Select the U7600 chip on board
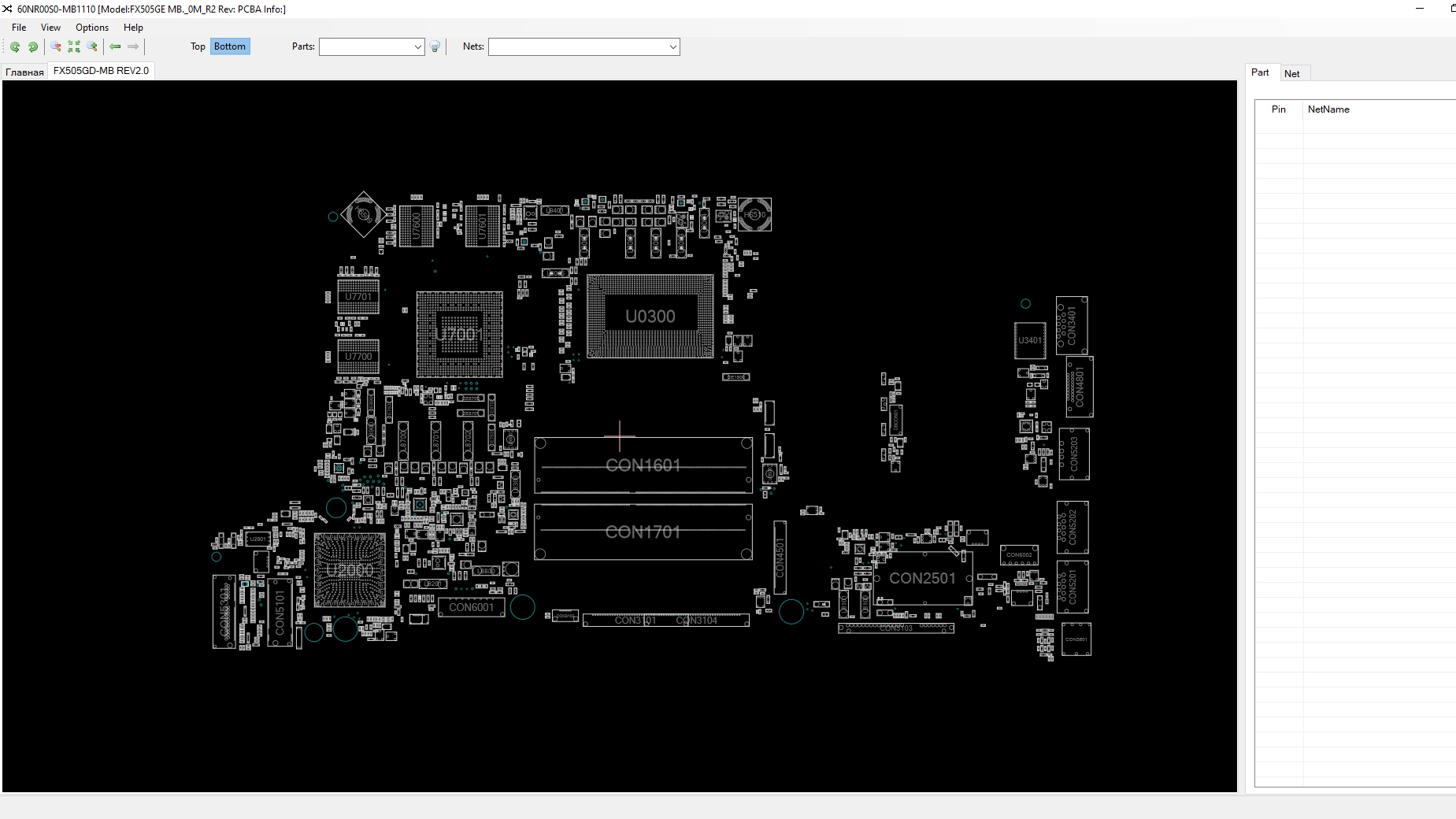This screenshot has width=1456, height=819. pyautogui.click(x=417, y=226)
